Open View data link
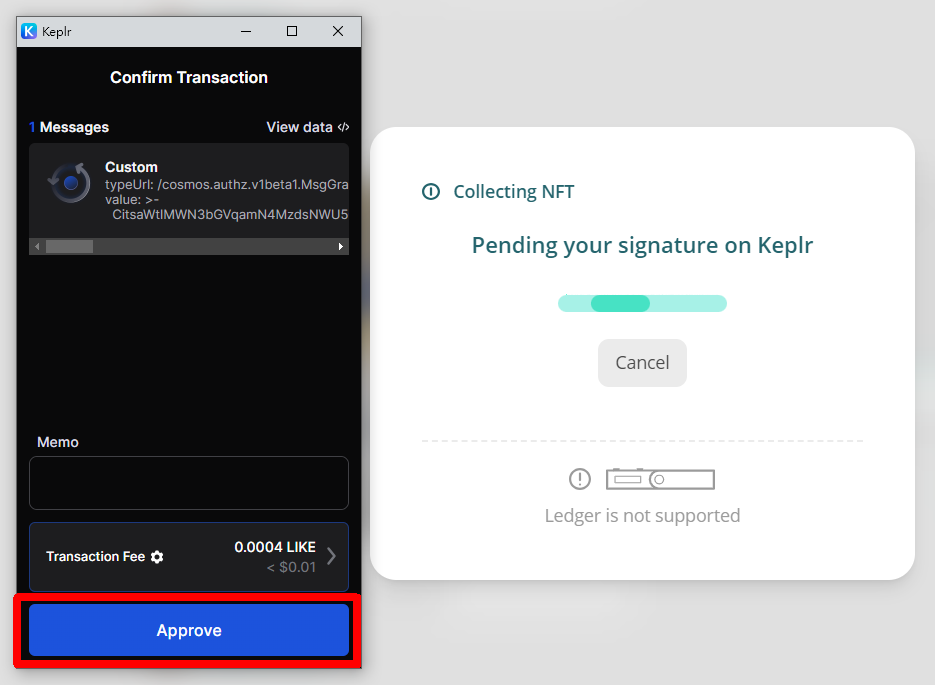The width and height of the screenshot is (935, 685). click(x=308, y=127)
